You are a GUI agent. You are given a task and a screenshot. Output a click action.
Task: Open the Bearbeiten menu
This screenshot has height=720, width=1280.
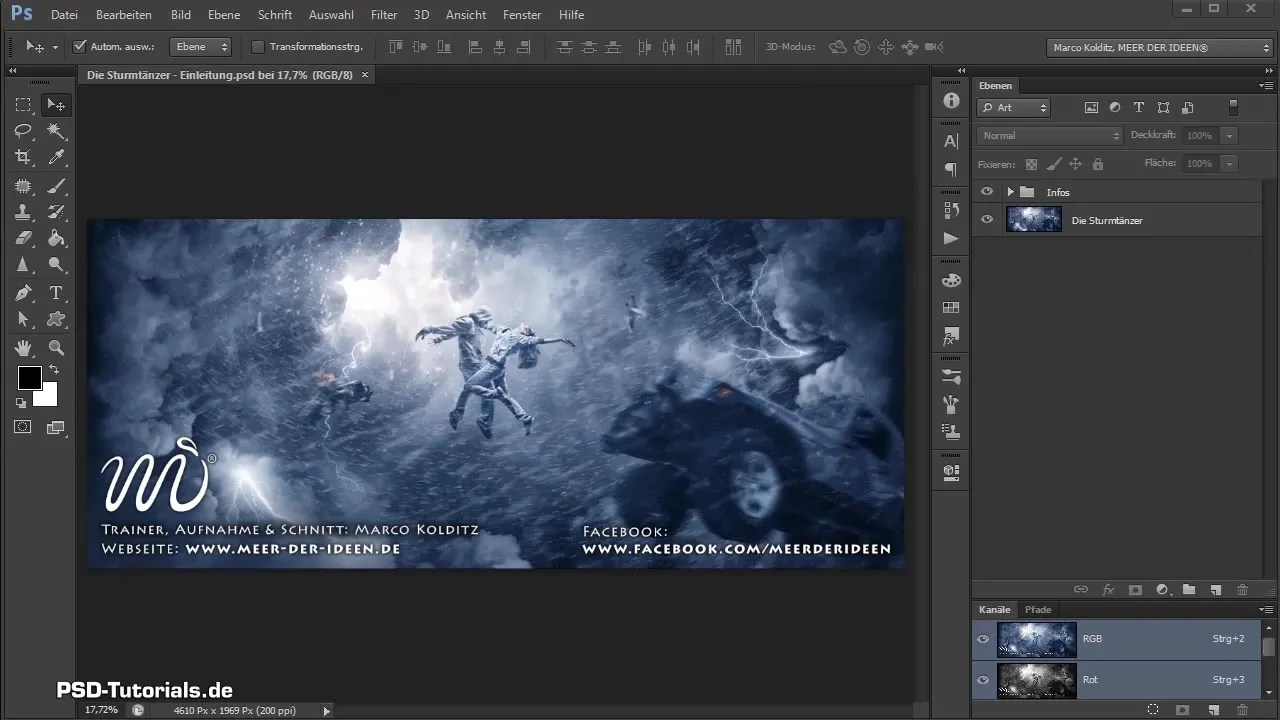124,15
